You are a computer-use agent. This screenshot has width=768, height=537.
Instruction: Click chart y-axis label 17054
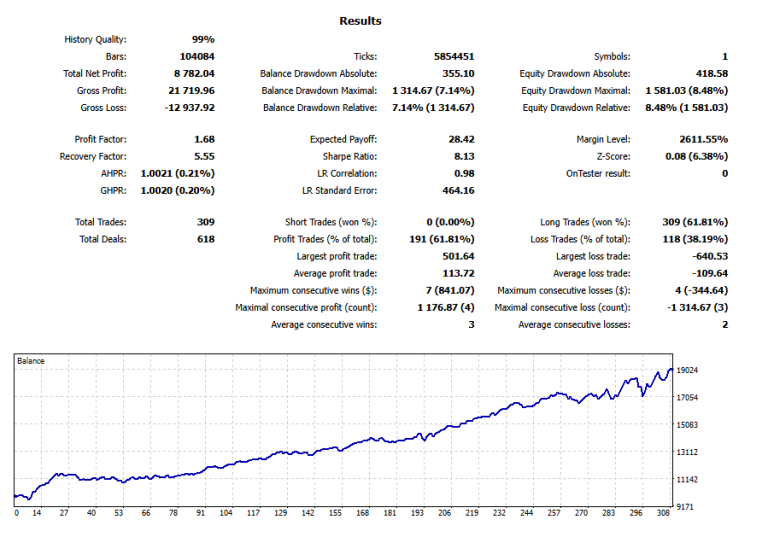(x=687, y=398)
